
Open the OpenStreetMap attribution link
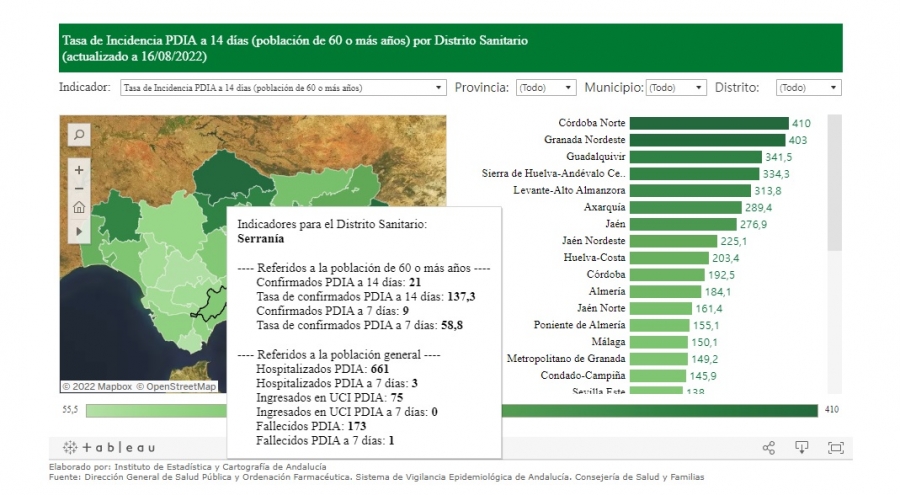click(176, 386)
